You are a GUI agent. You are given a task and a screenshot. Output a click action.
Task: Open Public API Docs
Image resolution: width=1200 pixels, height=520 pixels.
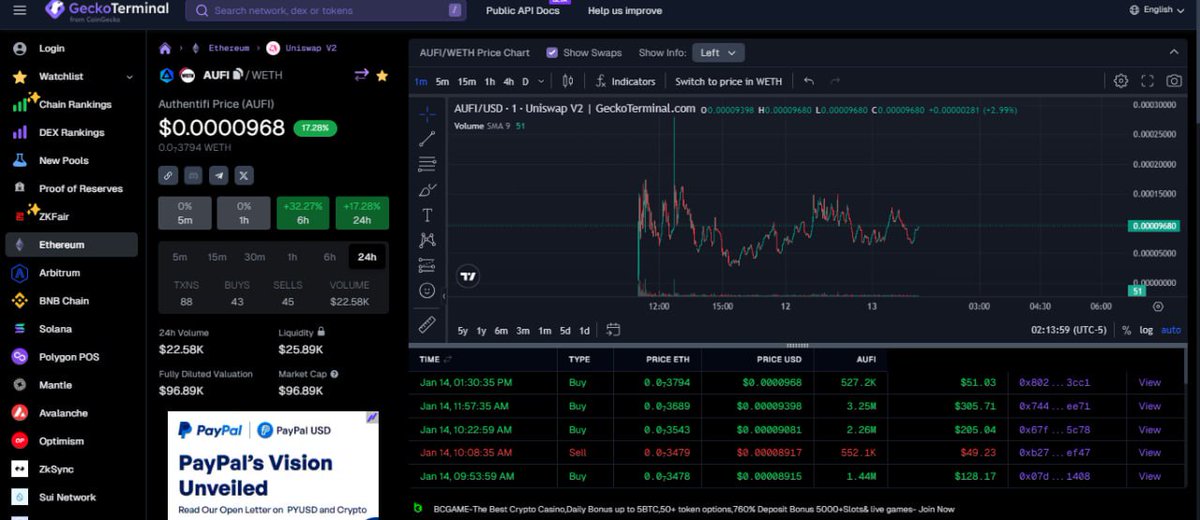[522, 10]
